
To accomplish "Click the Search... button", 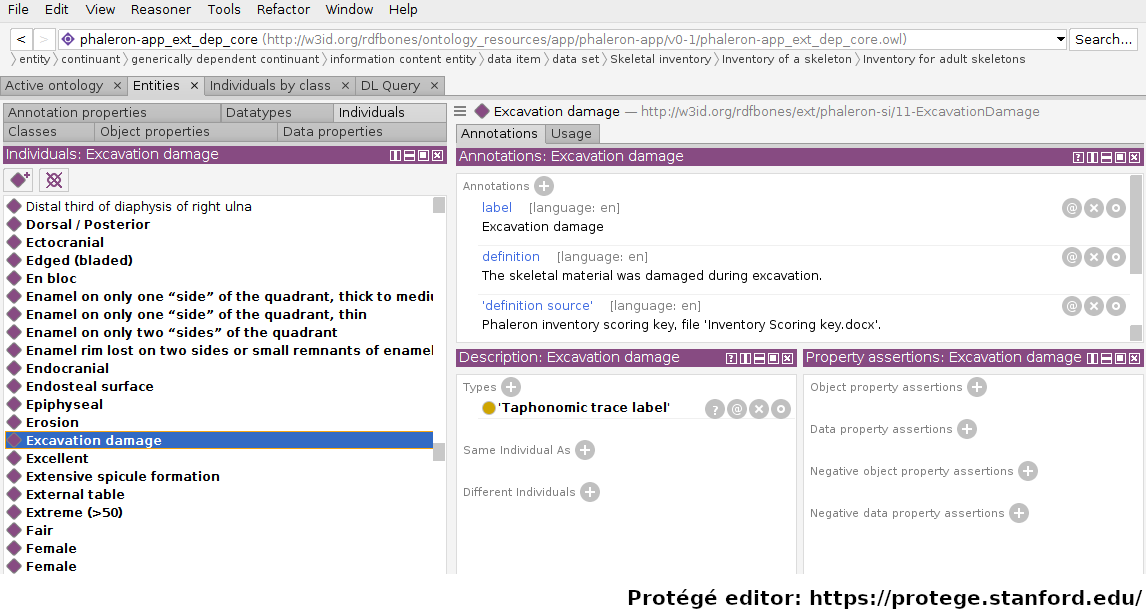I will tap(1104, 39).
